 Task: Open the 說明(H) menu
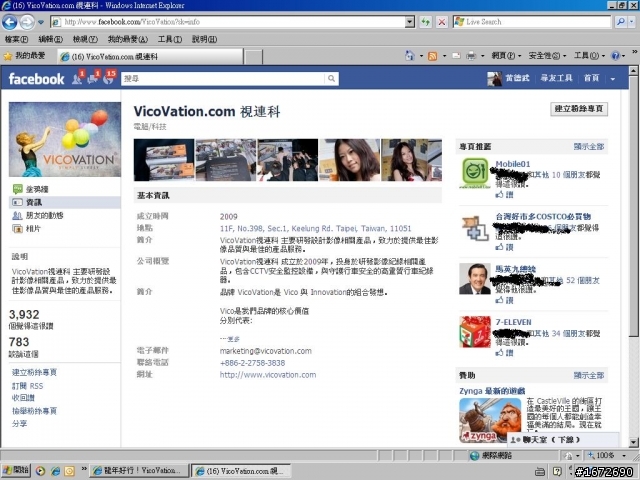(204, 39)
